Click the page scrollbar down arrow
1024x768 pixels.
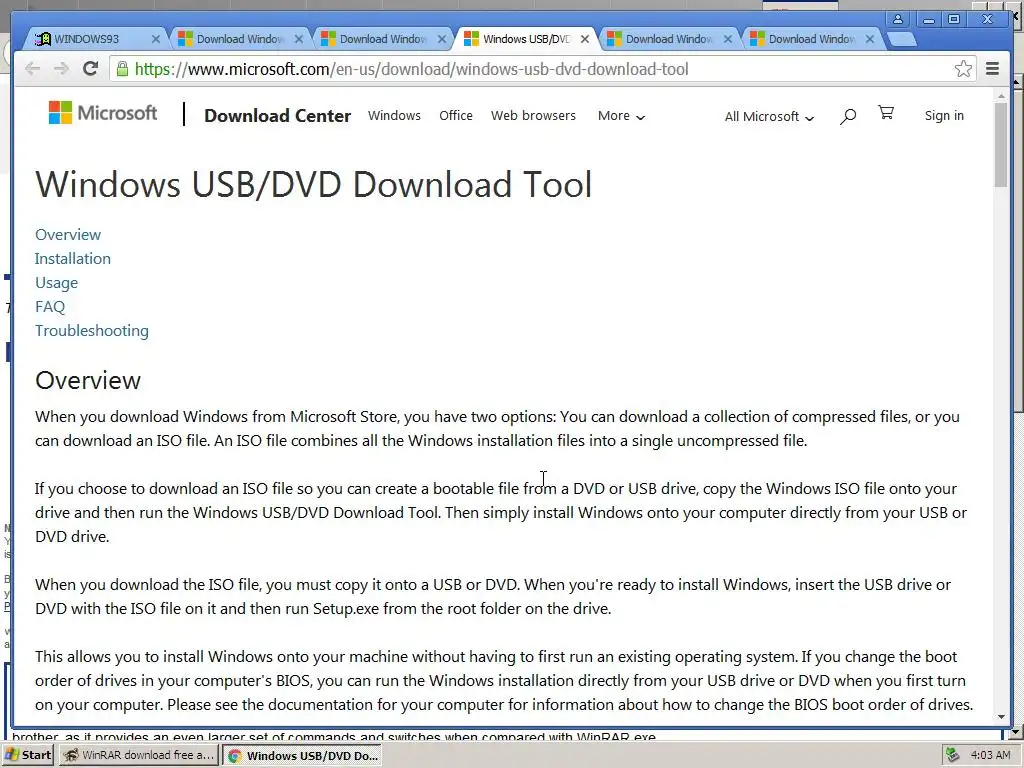pos(1001,717)
